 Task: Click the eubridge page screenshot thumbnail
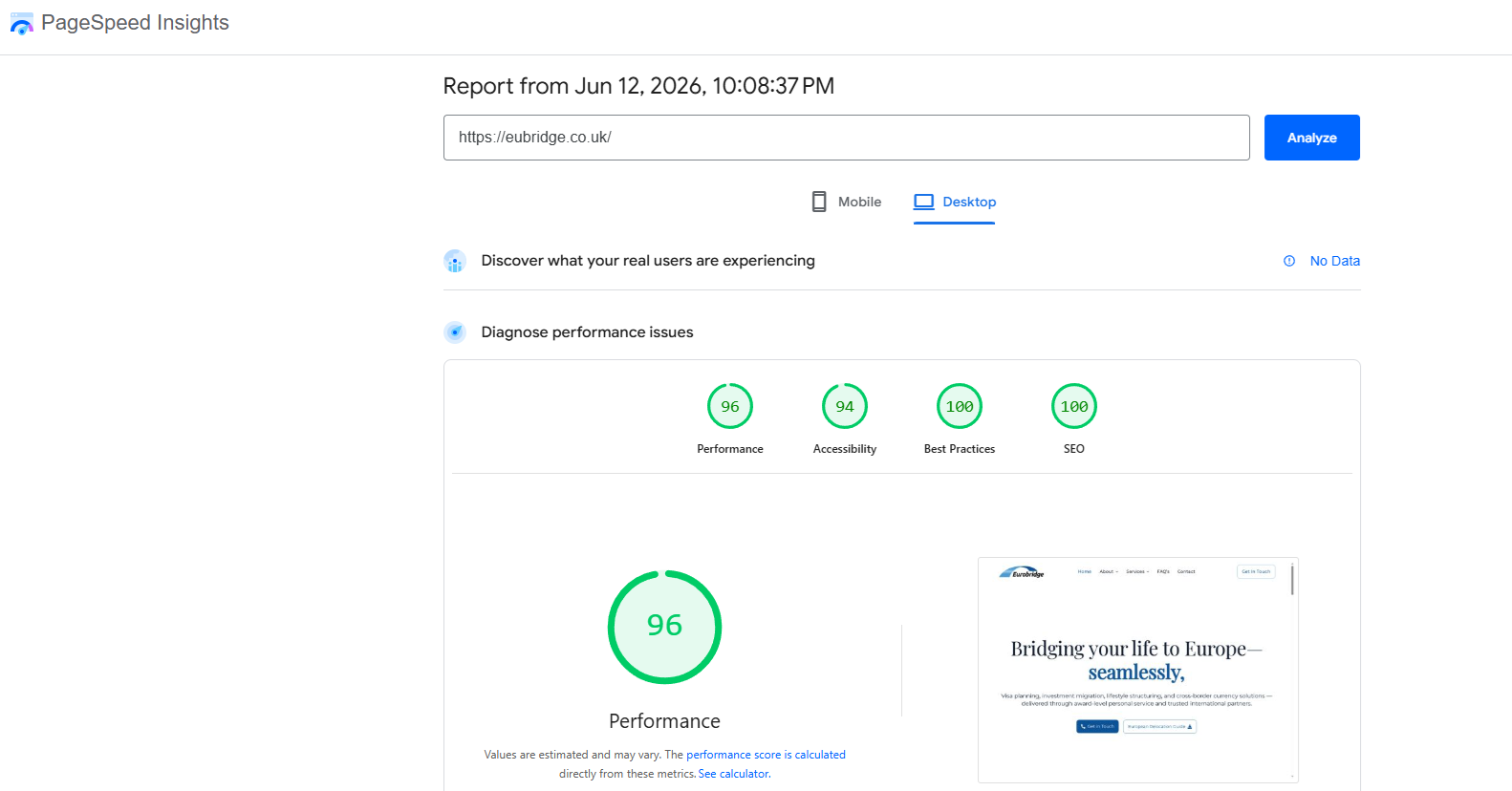click(1138, 670)
